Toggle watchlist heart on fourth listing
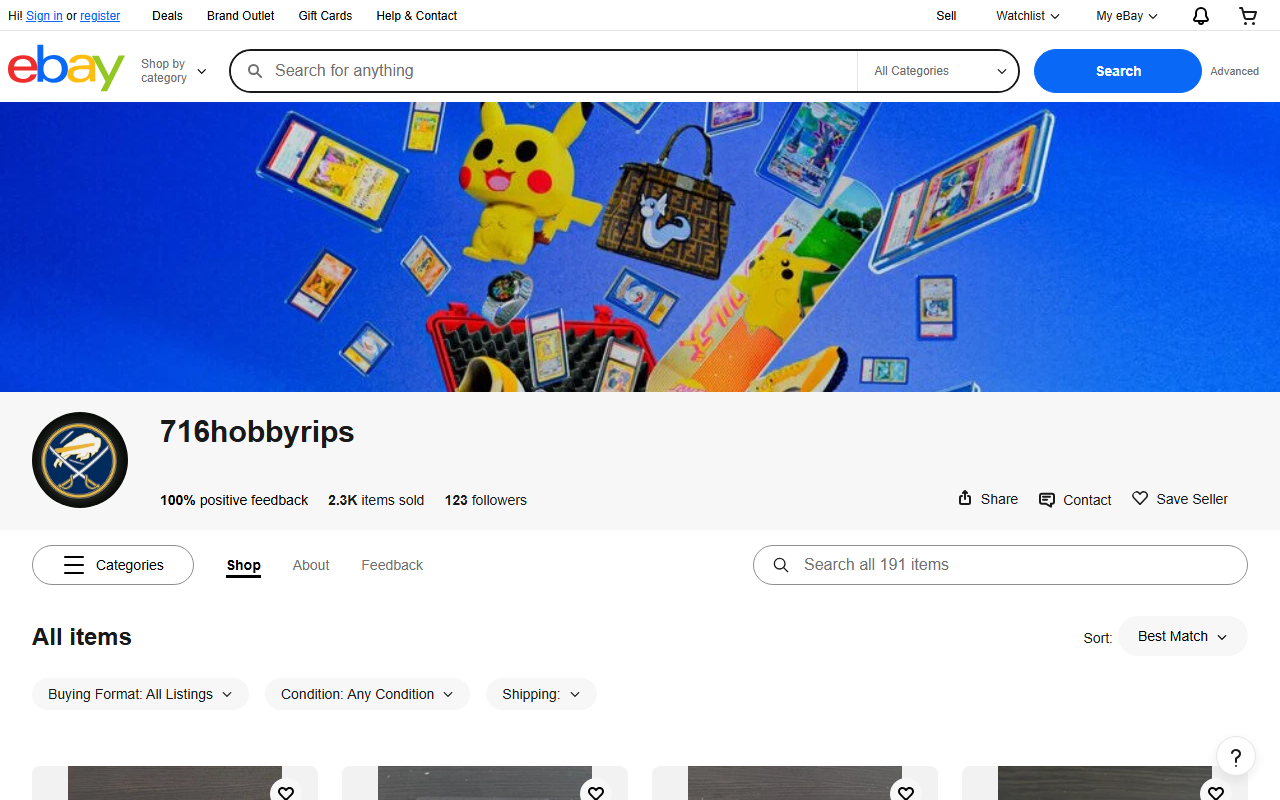The height and width of the screenshot is (800, 1280). [1216, 792]
